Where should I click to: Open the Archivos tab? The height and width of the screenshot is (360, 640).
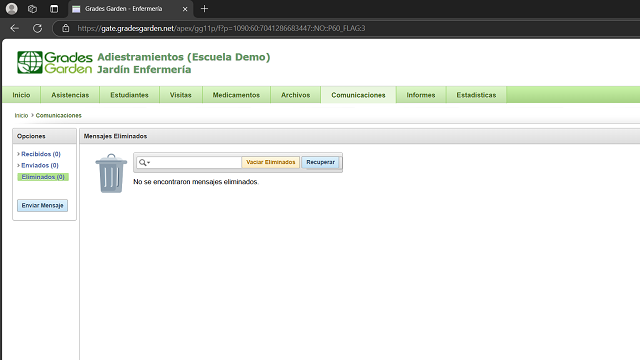tap(296, 95)
